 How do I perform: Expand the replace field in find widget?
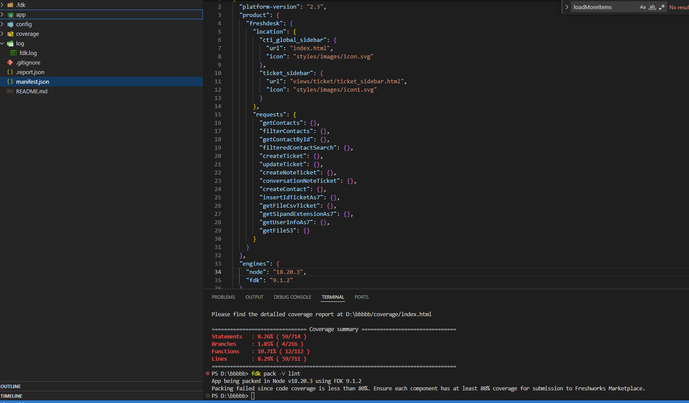[x=566, y=7]
